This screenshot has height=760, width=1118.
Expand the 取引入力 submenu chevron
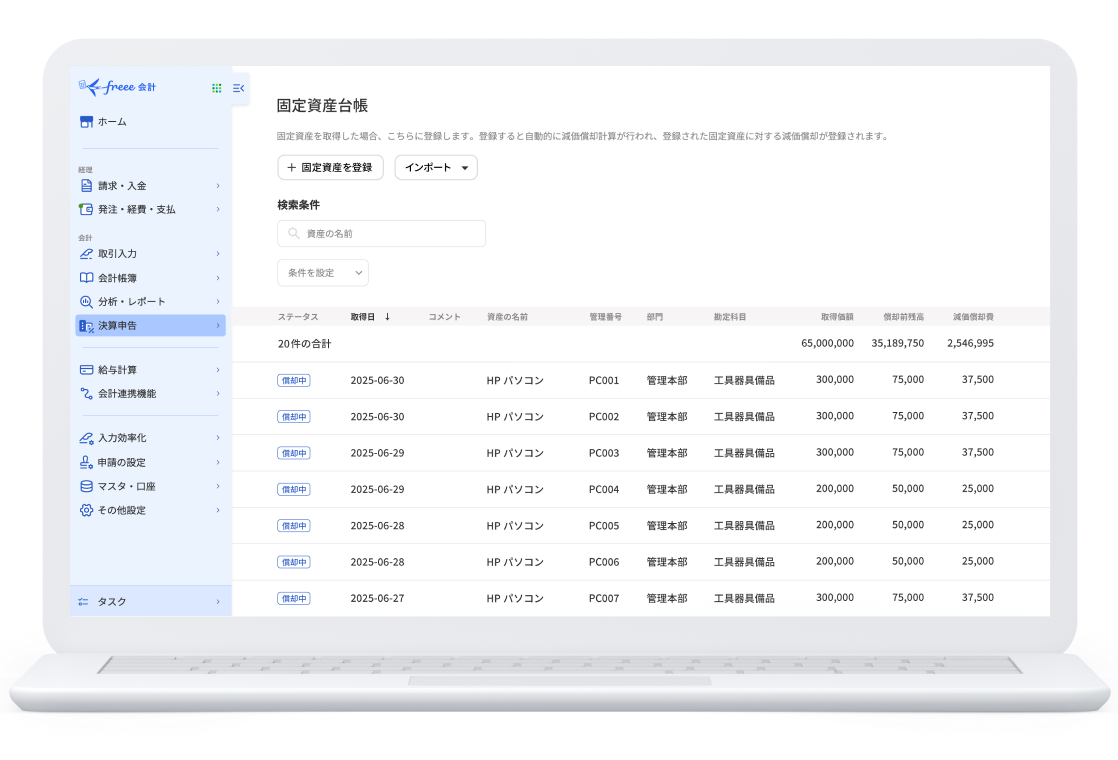pos(218,254)
